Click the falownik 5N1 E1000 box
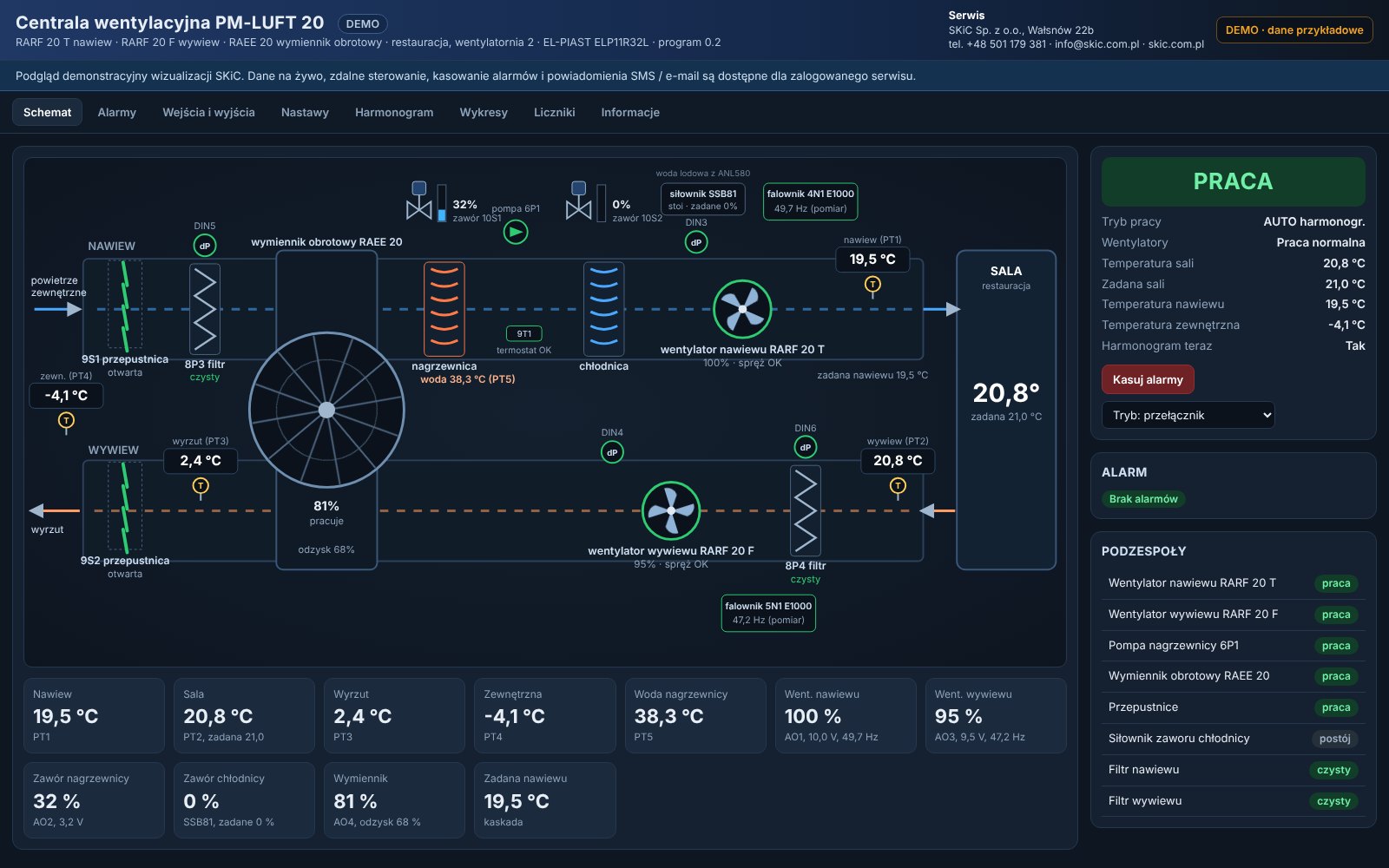1389x868 pixels. (x=768, y=613)
